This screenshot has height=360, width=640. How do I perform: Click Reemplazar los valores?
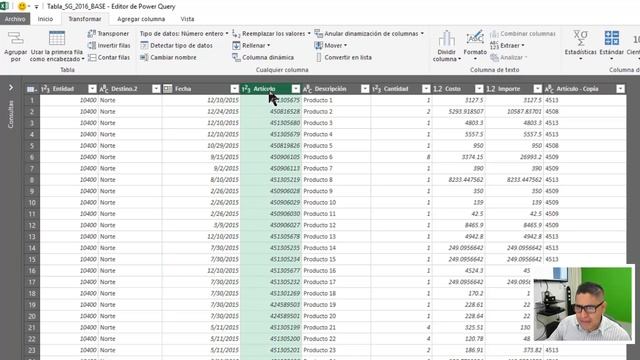tap(271, 33)
